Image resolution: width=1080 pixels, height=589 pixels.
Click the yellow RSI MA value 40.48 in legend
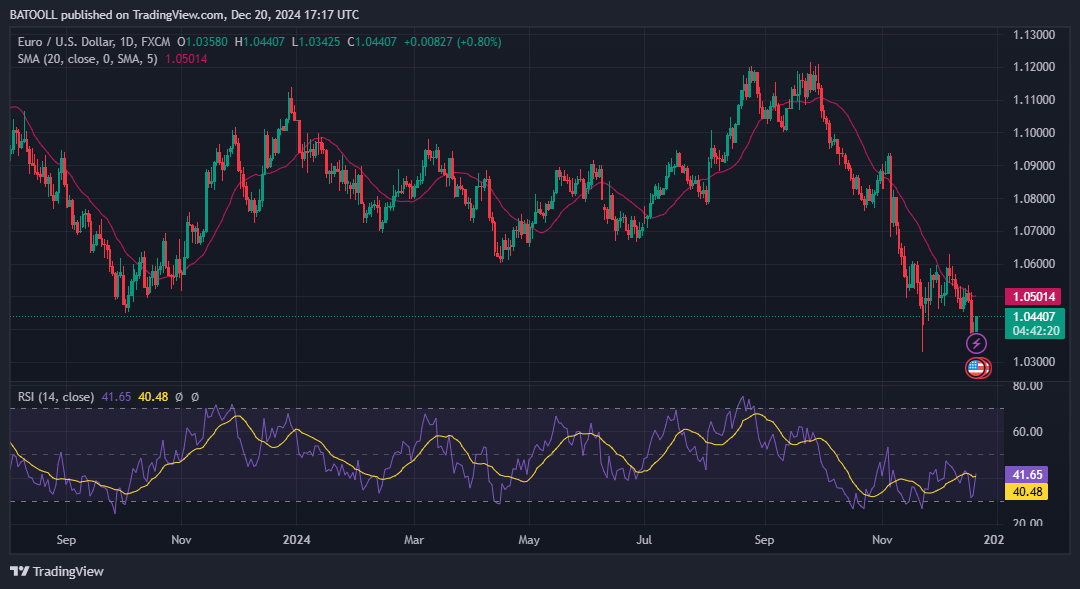(x=153, y=397)
